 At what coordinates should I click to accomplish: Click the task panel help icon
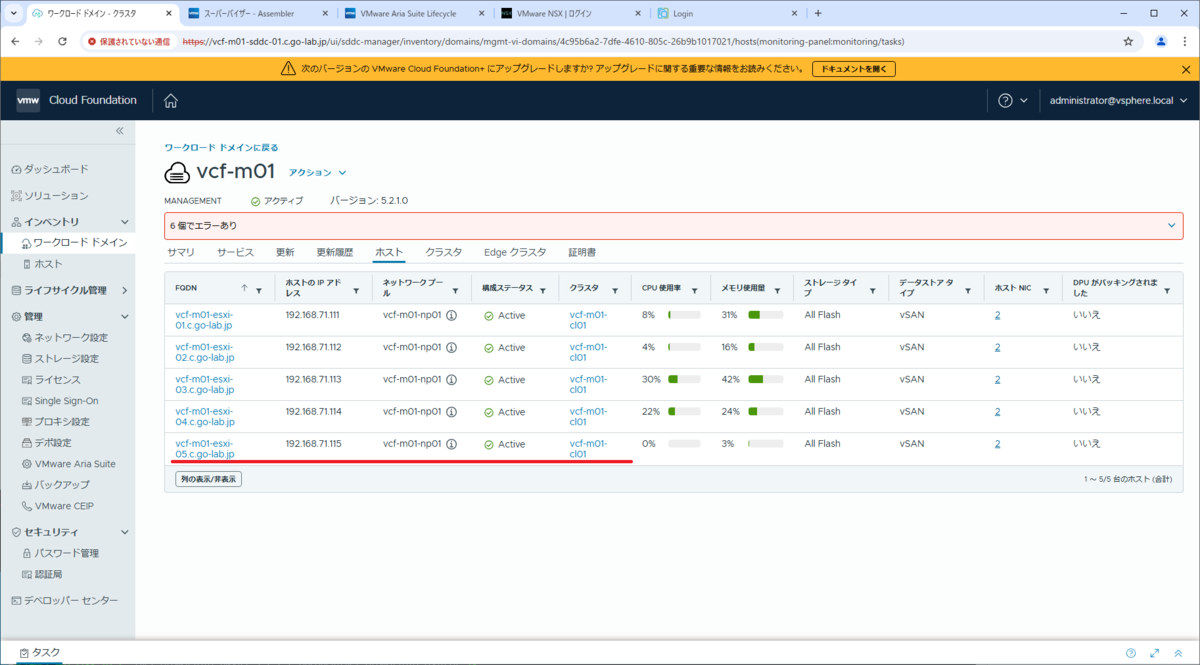1131,652
